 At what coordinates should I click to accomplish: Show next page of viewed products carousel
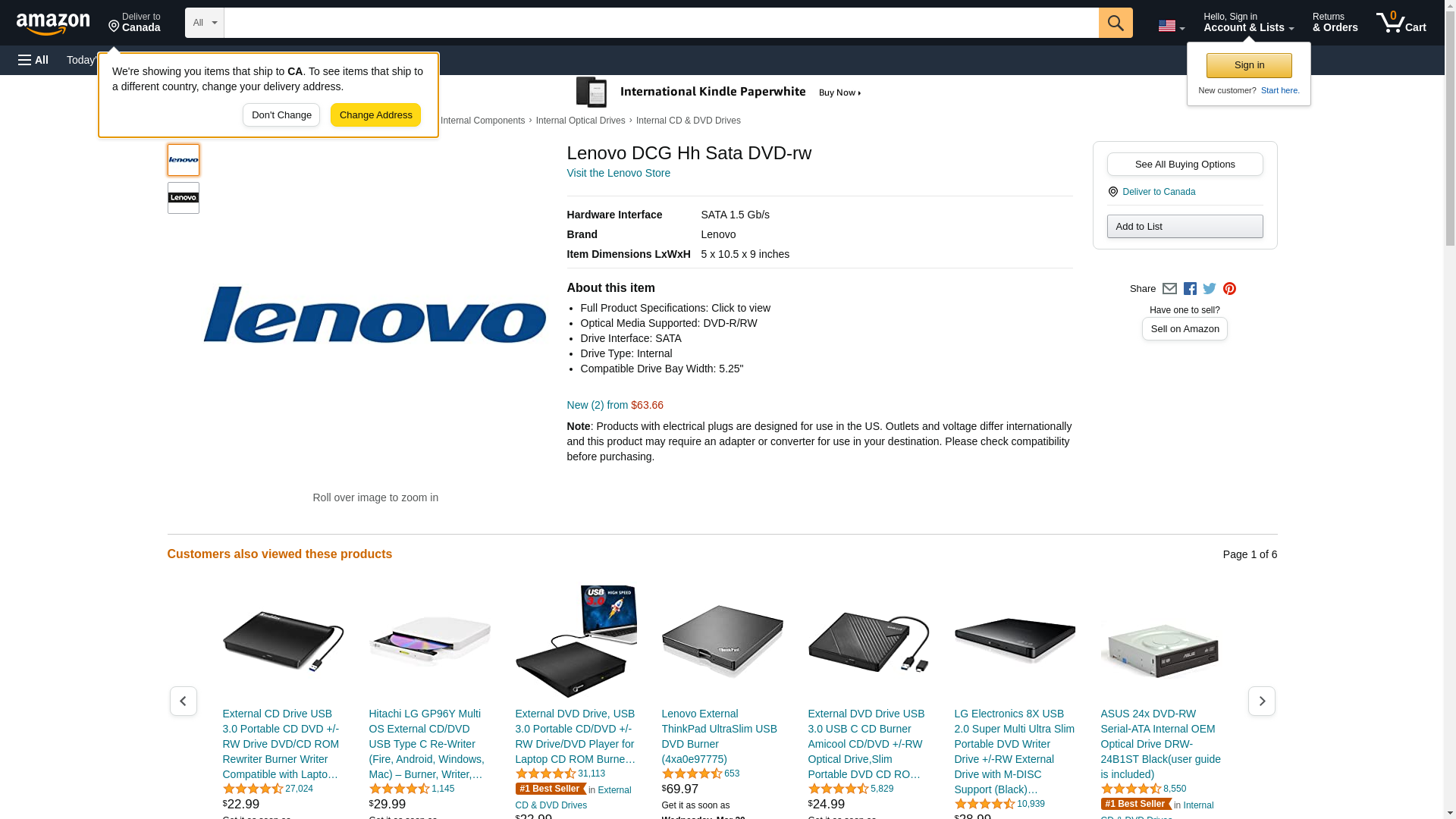1262,701
